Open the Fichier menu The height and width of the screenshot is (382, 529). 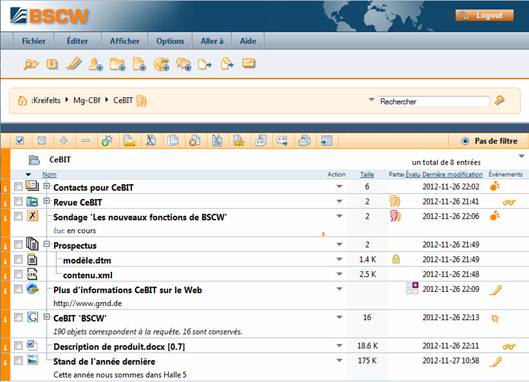[33, 41]
